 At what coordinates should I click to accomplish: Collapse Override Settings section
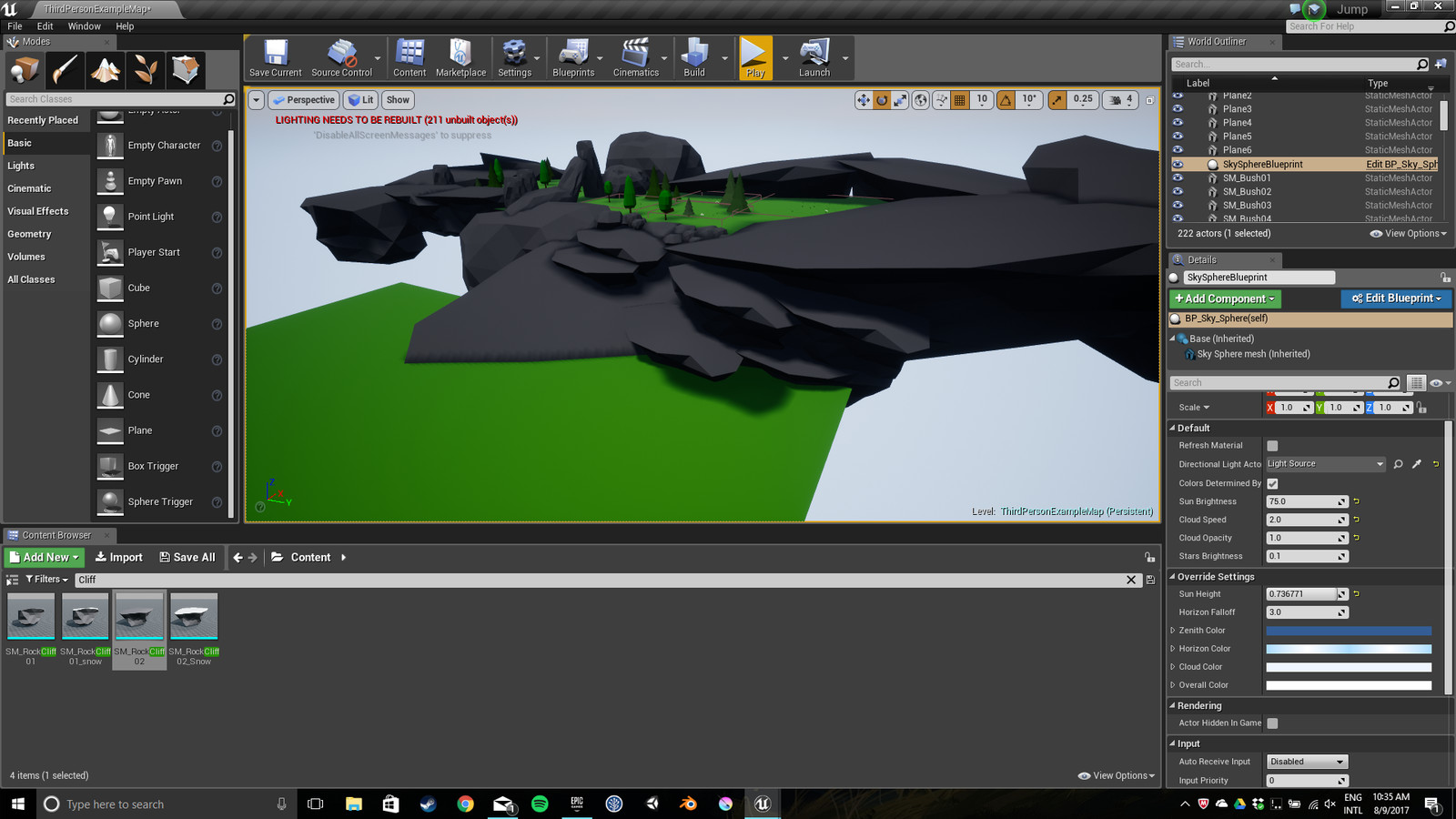(x=1173, y=577)
